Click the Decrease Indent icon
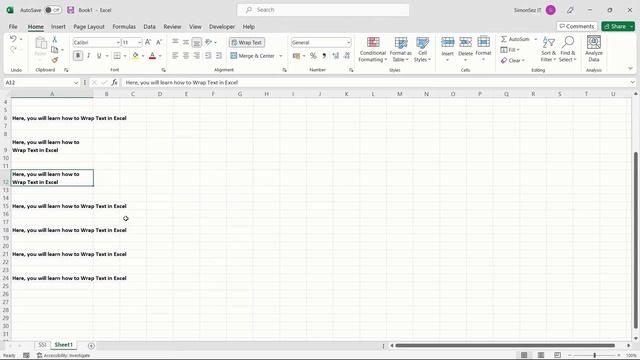This screenshot has width=640, height=360. coord(208,56)
